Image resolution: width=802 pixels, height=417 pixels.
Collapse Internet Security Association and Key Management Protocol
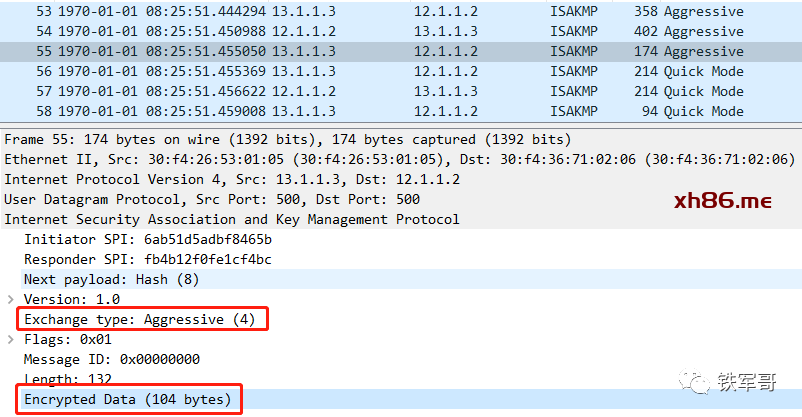[232, 219]
